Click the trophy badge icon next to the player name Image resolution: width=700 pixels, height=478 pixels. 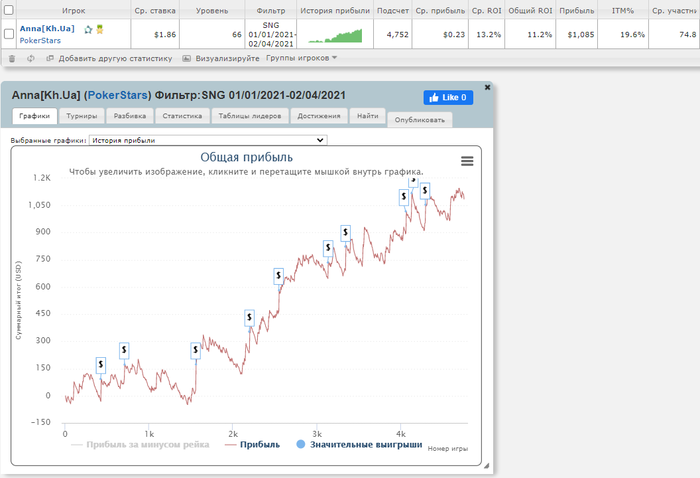(x=100, y=29)
